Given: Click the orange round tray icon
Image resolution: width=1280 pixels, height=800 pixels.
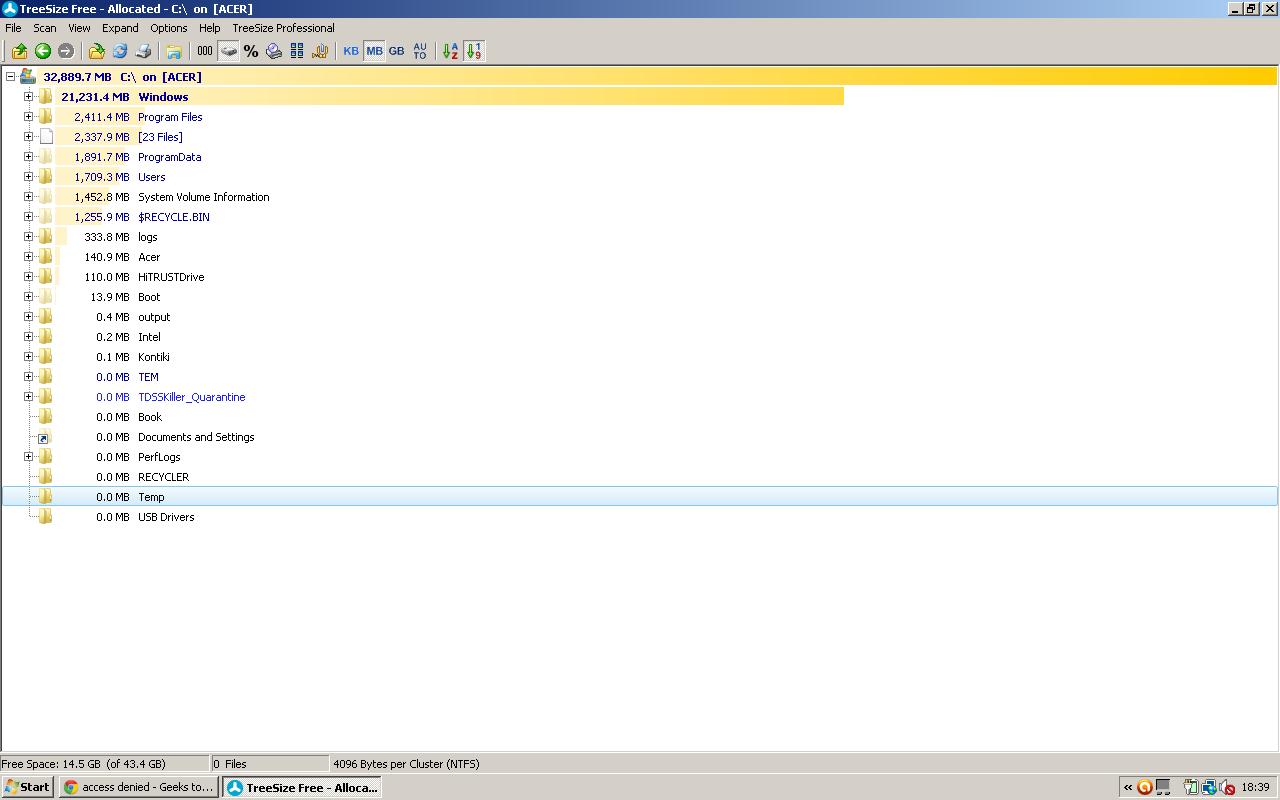Looking at the screenshot, I should click(x=1146, y=787).
